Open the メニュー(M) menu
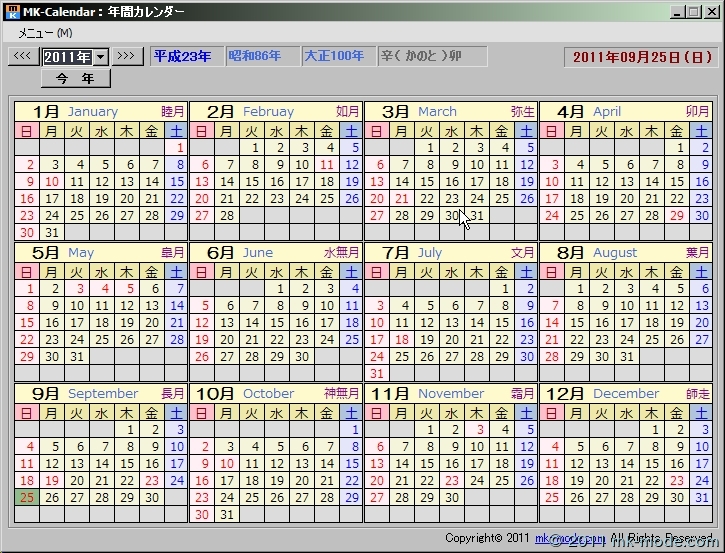The image size is (725, 553). [45, 33]
